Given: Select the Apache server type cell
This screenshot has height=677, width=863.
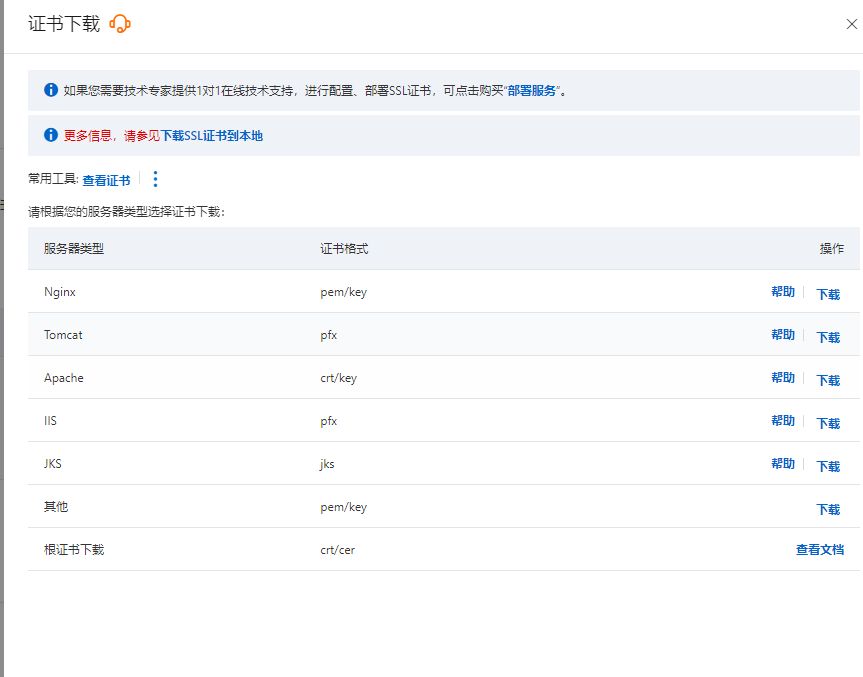Looking at the screenshot, I should [x=64, y=378].
